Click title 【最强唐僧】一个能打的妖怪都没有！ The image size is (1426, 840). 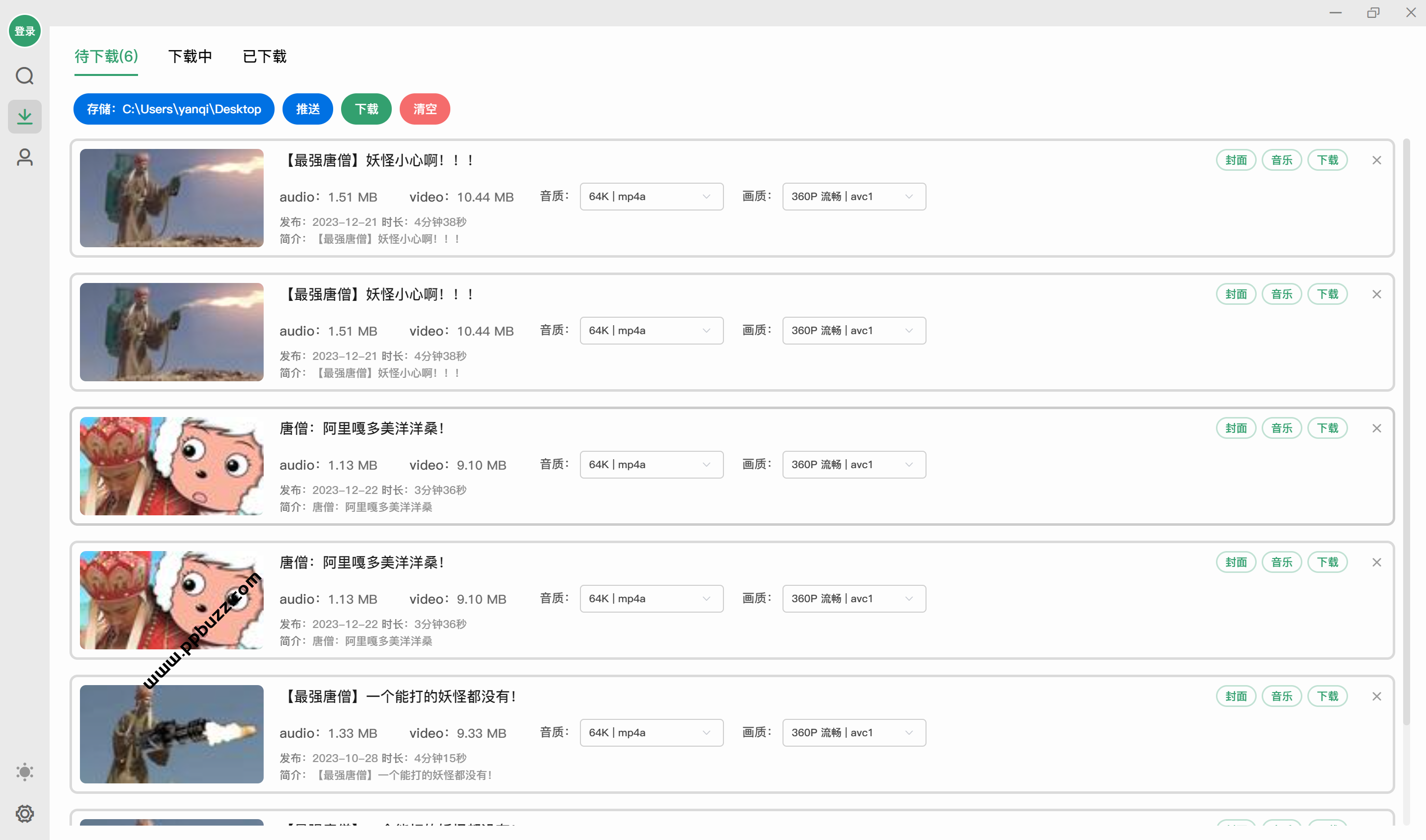(398, 696)
